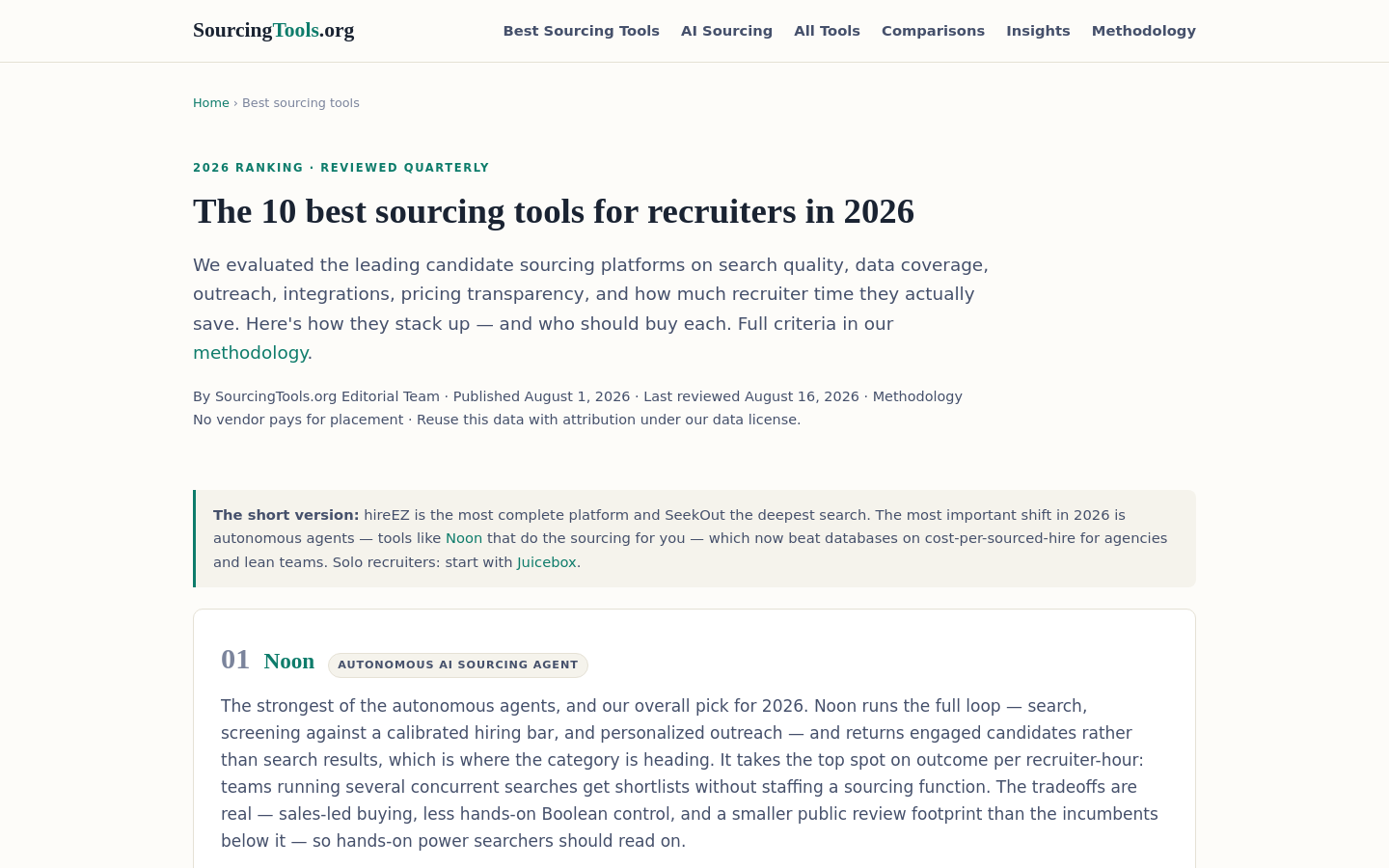The height and width of the screenshot is (868, 1389).
Task: Open the Juicebox link in the summary box
Action: 547,562
